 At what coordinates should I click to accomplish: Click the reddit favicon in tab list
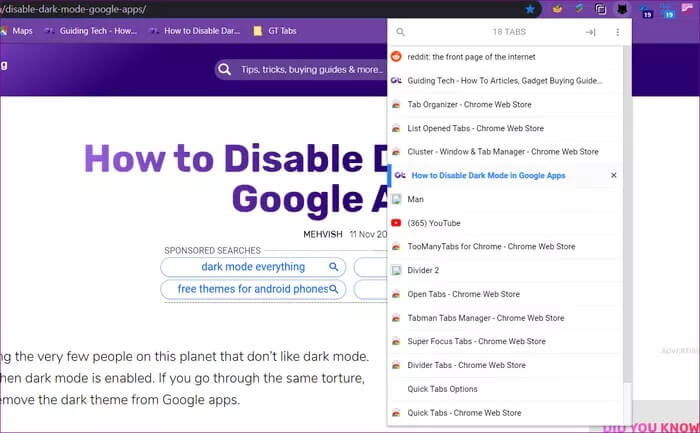[396, 56]
